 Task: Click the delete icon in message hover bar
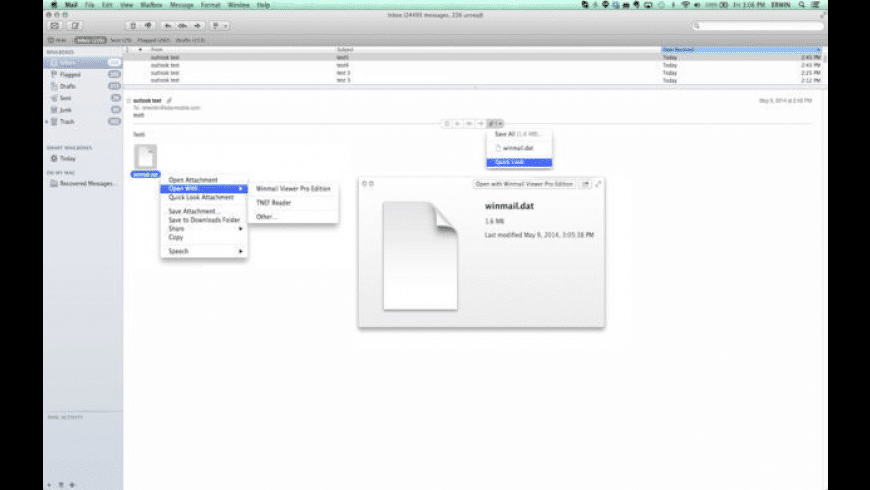(x=447, y=124)
